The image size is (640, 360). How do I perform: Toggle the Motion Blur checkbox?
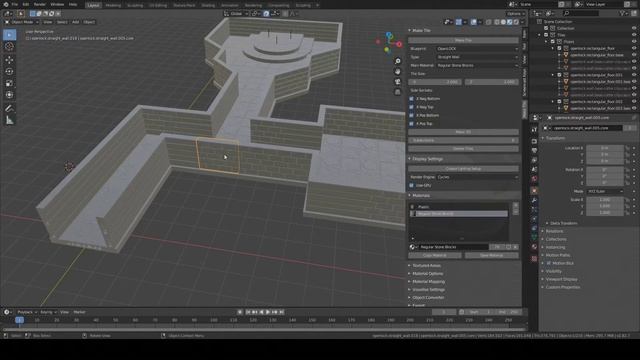click(549, 263)
